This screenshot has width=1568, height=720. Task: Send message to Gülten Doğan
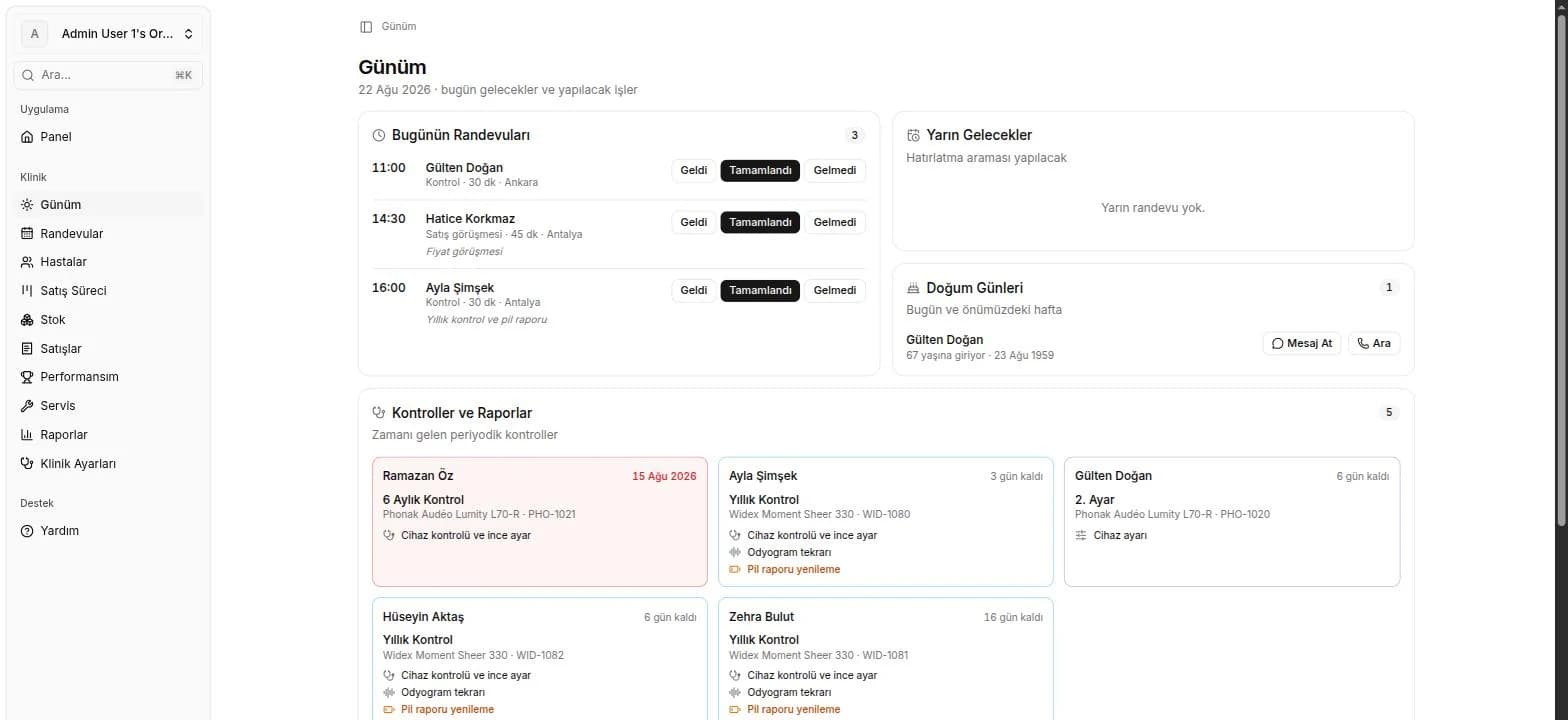coord(1302,343)
